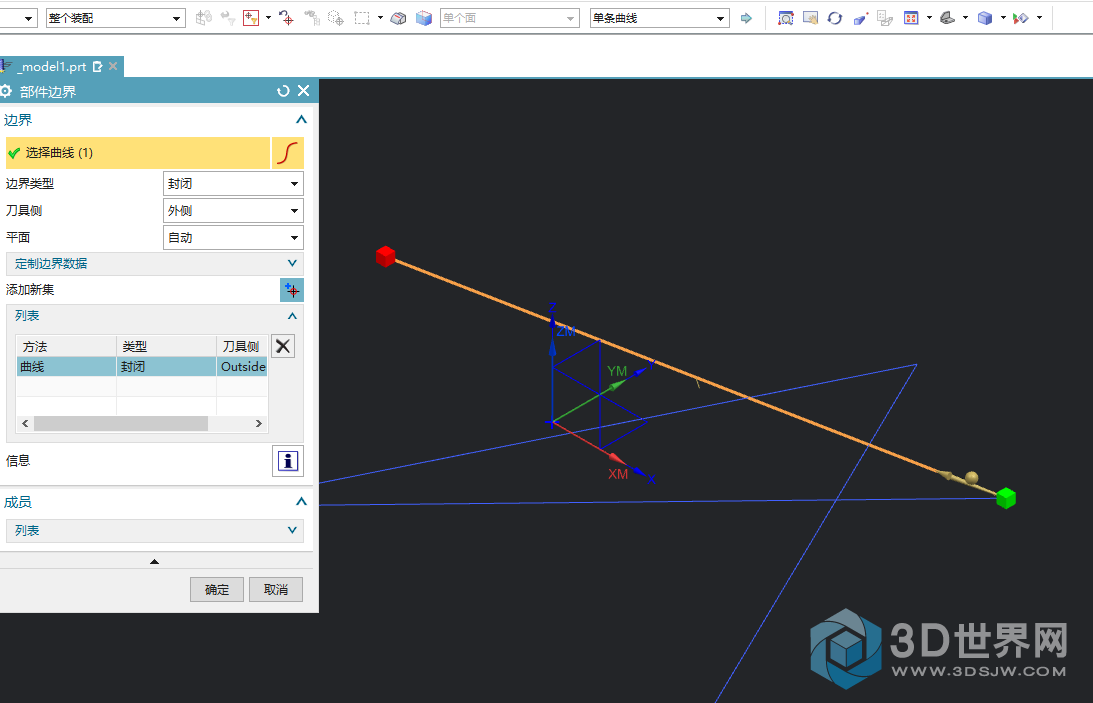
Task: Click the 添加新集 add new set icon
Action: pyautogui.click(x=291, y=290)
